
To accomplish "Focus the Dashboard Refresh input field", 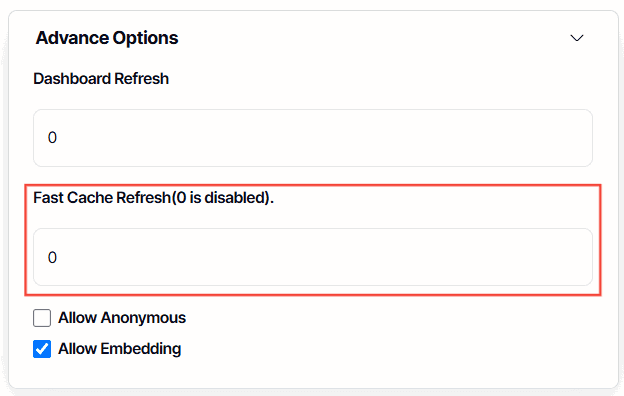I will 313,138.
